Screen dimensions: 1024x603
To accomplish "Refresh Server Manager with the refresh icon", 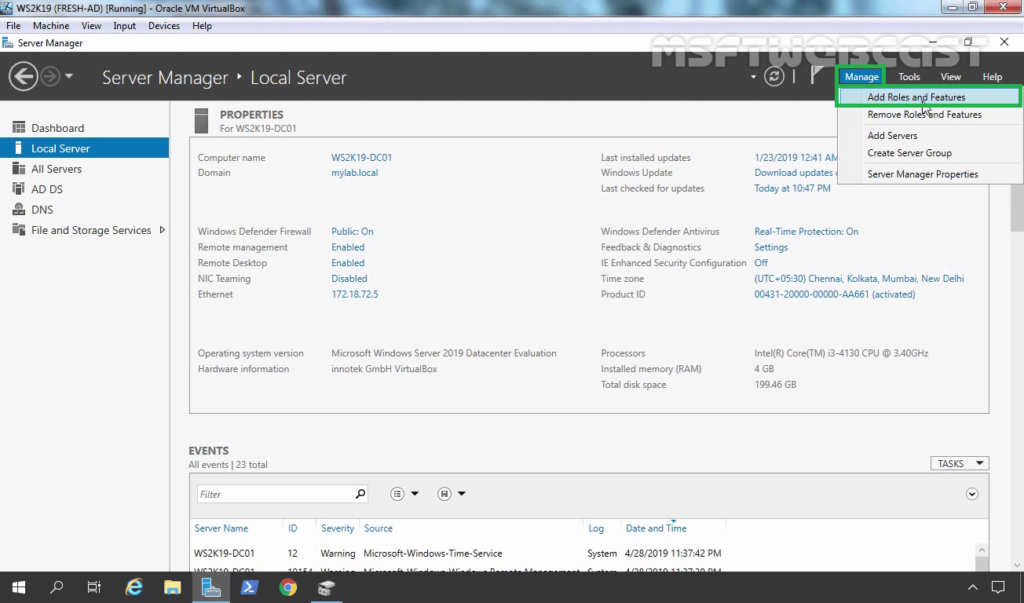I will 773,77.
